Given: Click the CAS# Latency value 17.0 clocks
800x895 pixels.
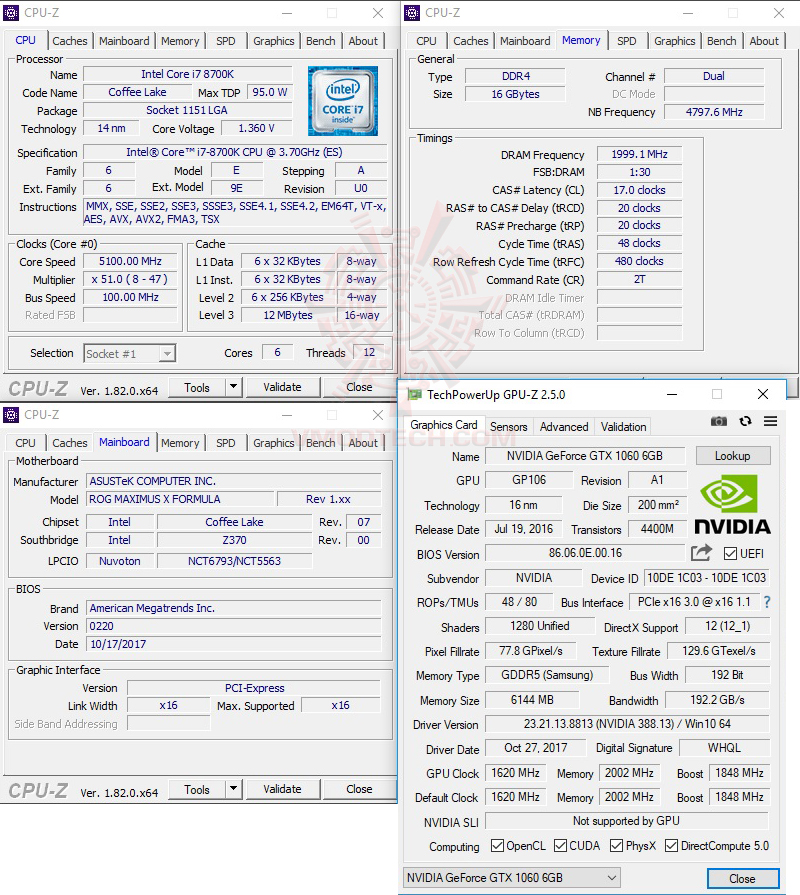Looking at the screenshot, I should [639, 190].
